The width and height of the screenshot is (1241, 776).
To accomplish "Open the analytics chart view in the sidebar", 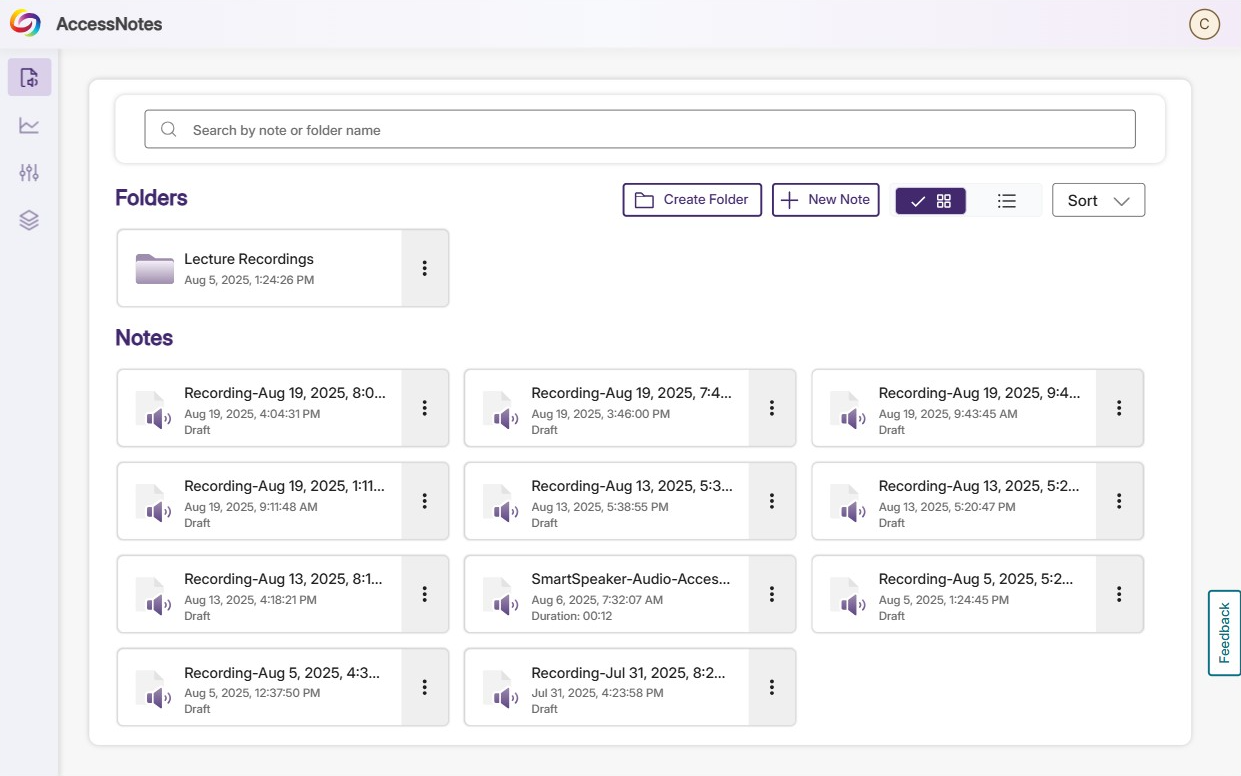I will click(28, 124).
